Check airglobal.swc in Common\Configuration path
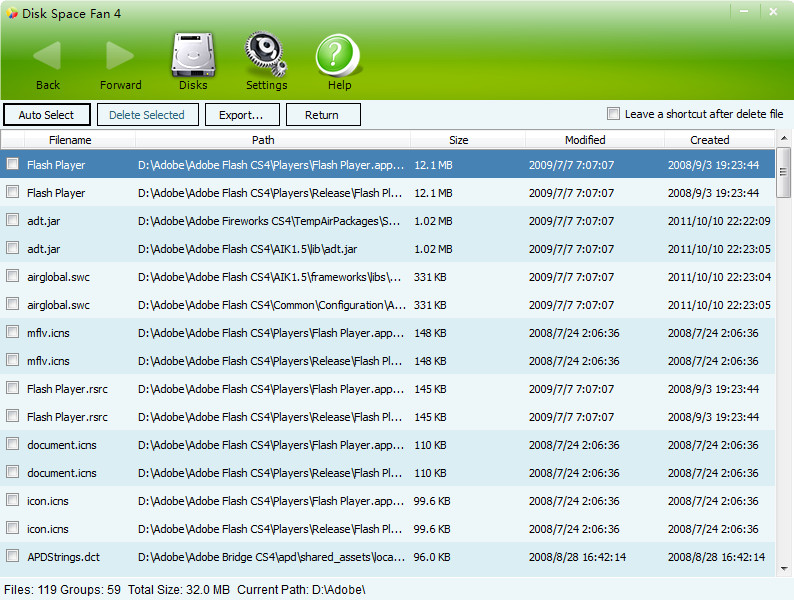This screenshot has width=794, height=600. [x=13, y=304]
